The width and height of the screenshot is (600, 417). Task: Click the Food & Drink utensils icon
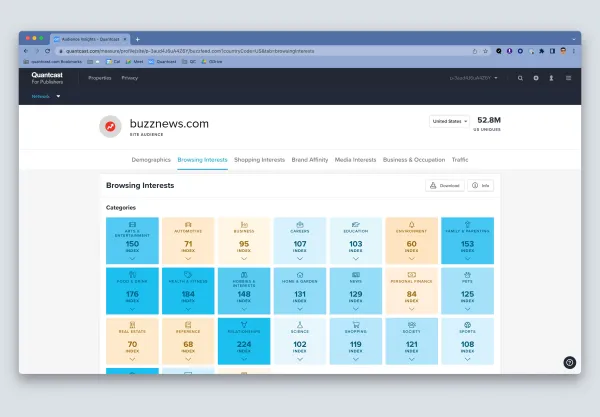(132, 275)
